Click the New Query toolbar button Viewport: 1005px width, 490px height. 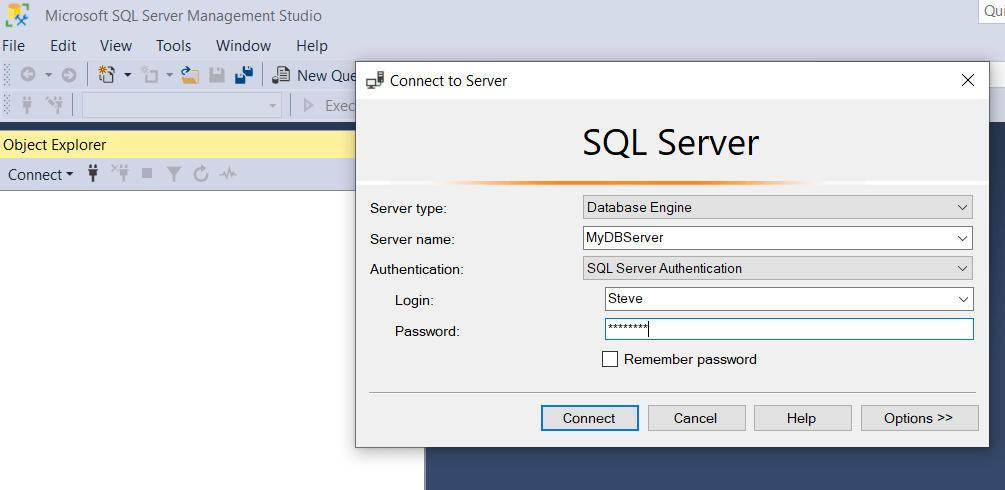pyautogui.click(x=312, y=75)
